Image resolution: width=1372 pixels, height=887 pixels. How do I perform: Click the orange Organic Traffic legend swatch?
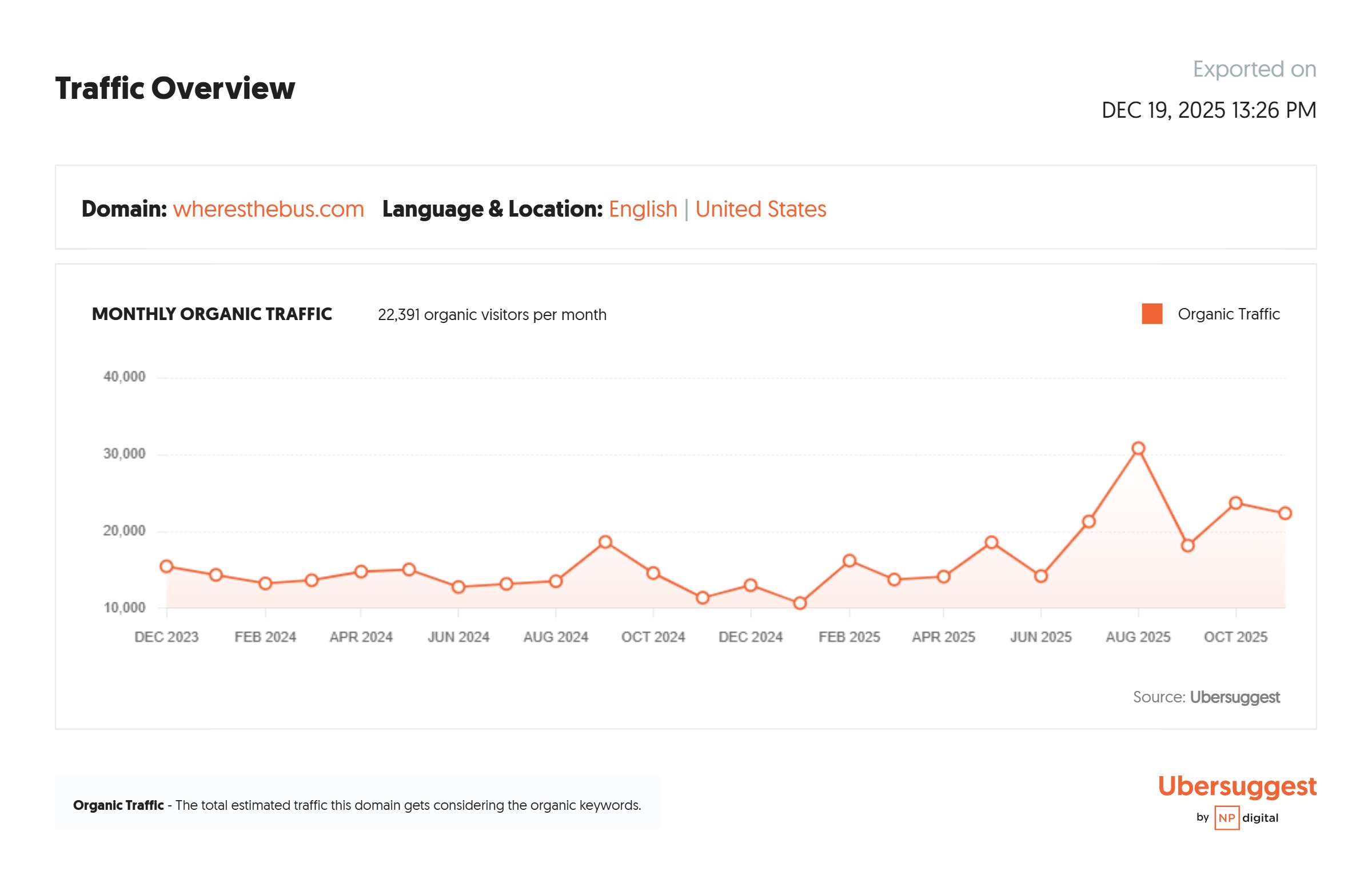click(1151, 314)
